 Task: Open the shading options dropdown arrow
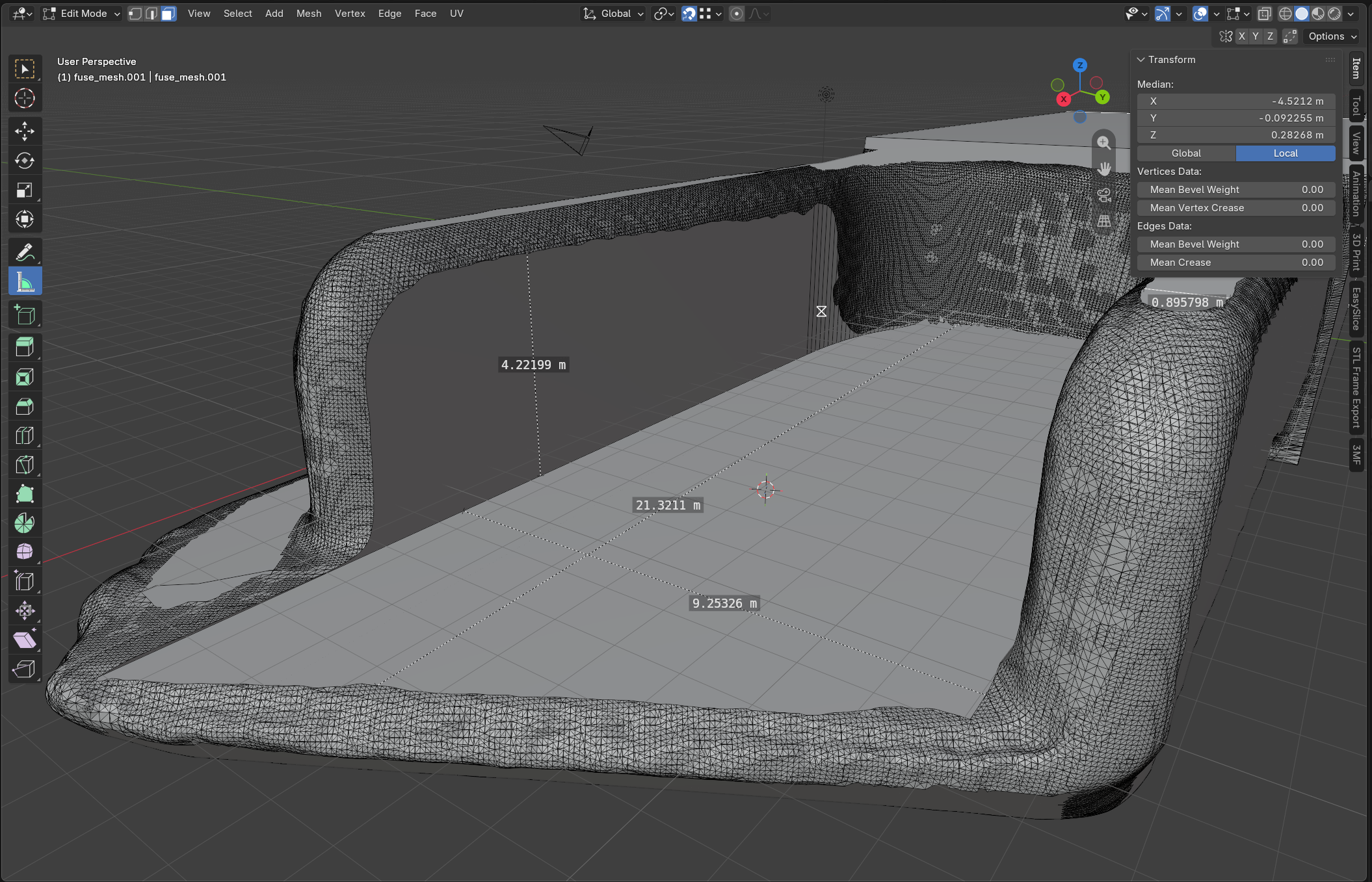point(1351,14)
